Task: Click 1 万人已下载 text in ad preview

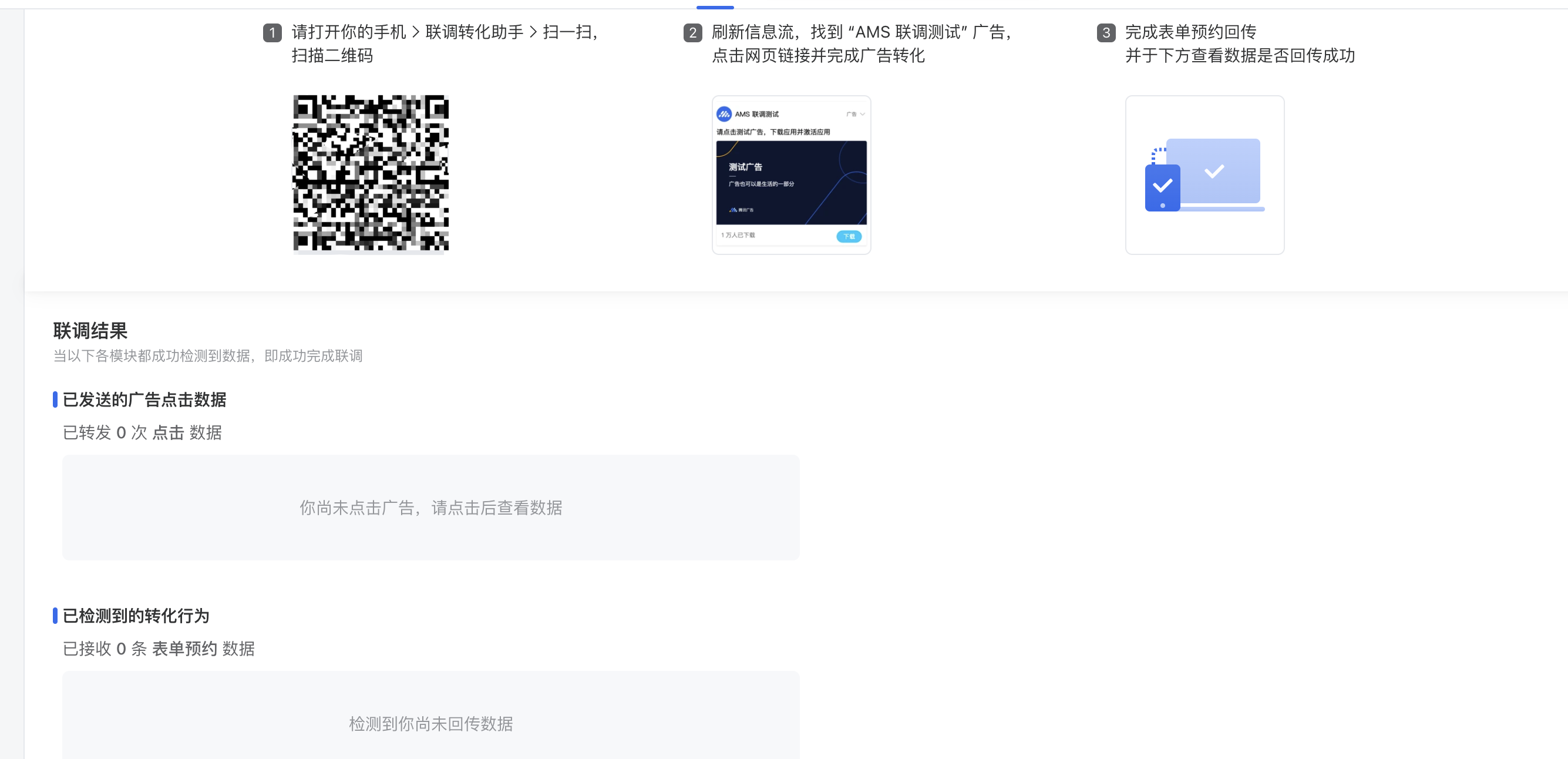Action: tap(738, 235)
